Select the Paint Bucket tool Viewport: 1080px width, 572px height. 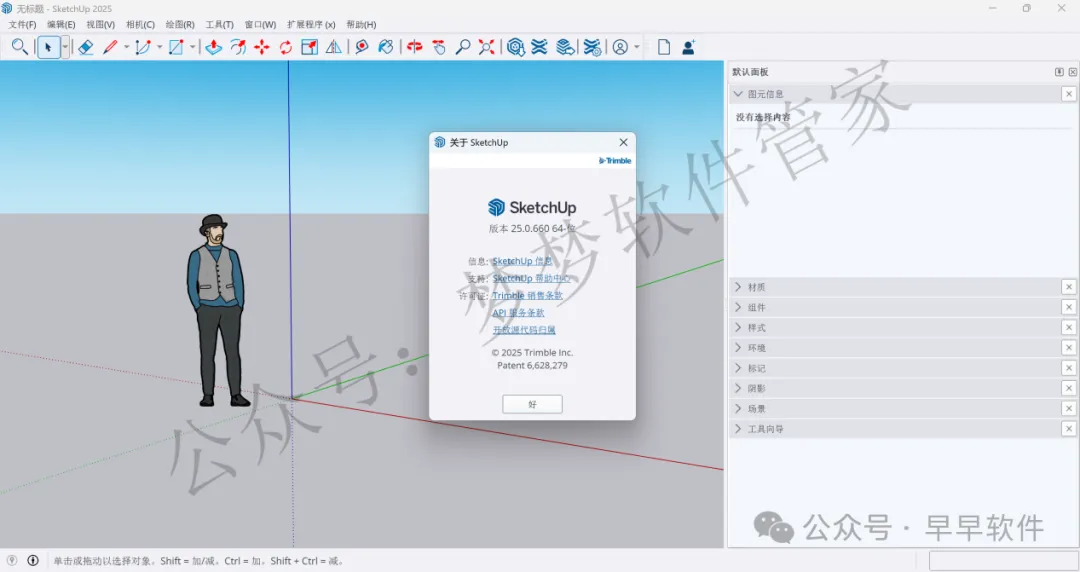coord(386,47)
